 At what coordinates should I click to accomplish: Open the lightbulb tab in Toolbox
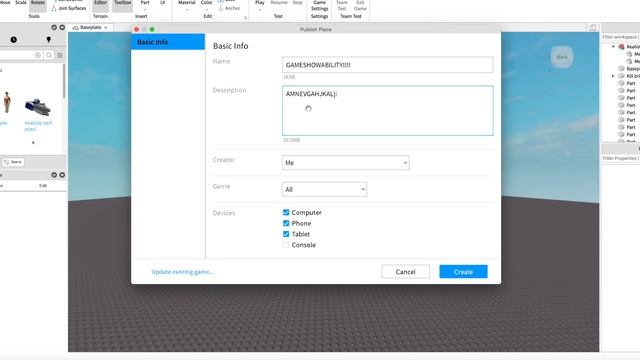point(49,40)
